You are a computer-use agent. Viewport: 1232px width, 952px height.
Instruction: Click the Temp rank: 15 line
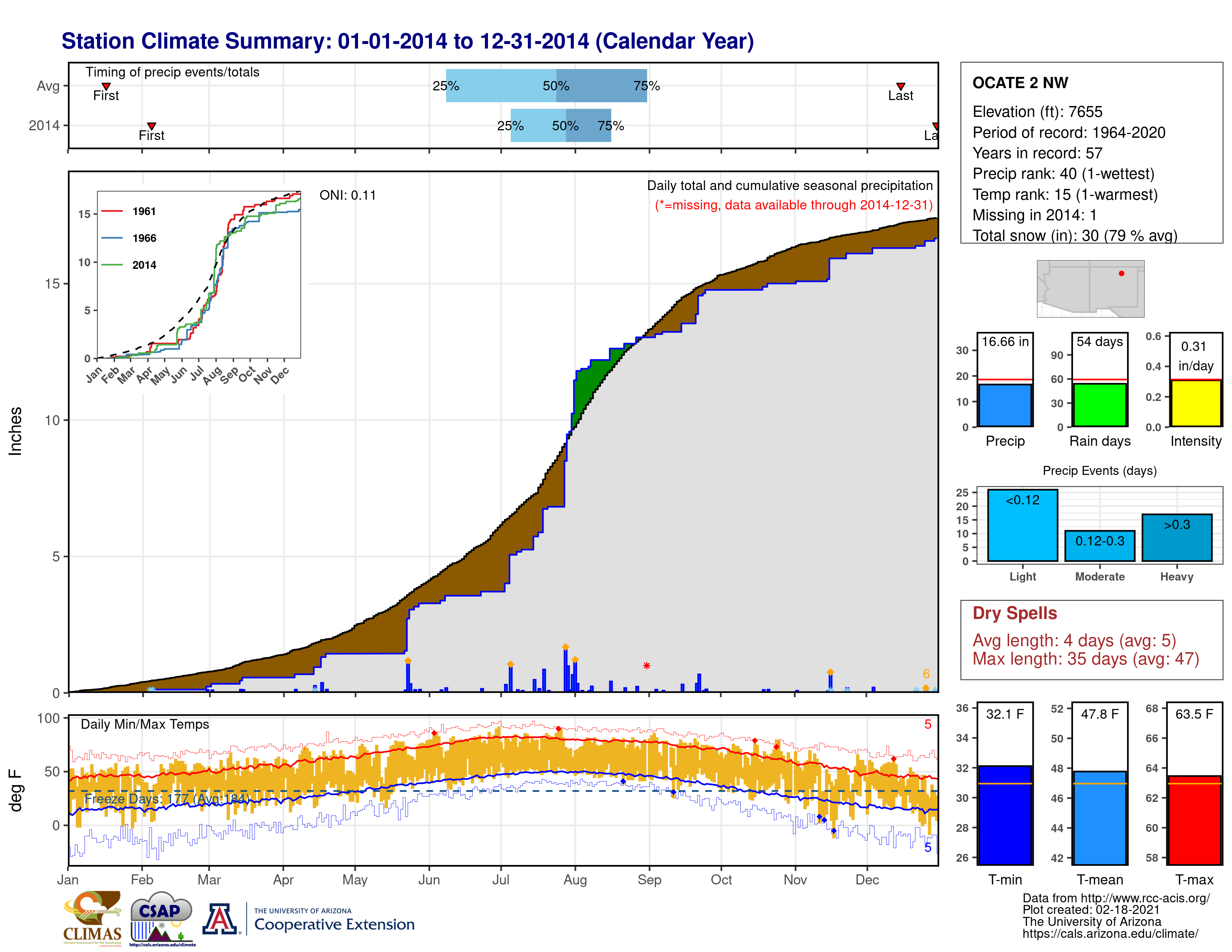pyautogui.click(x=1065, y=195)
